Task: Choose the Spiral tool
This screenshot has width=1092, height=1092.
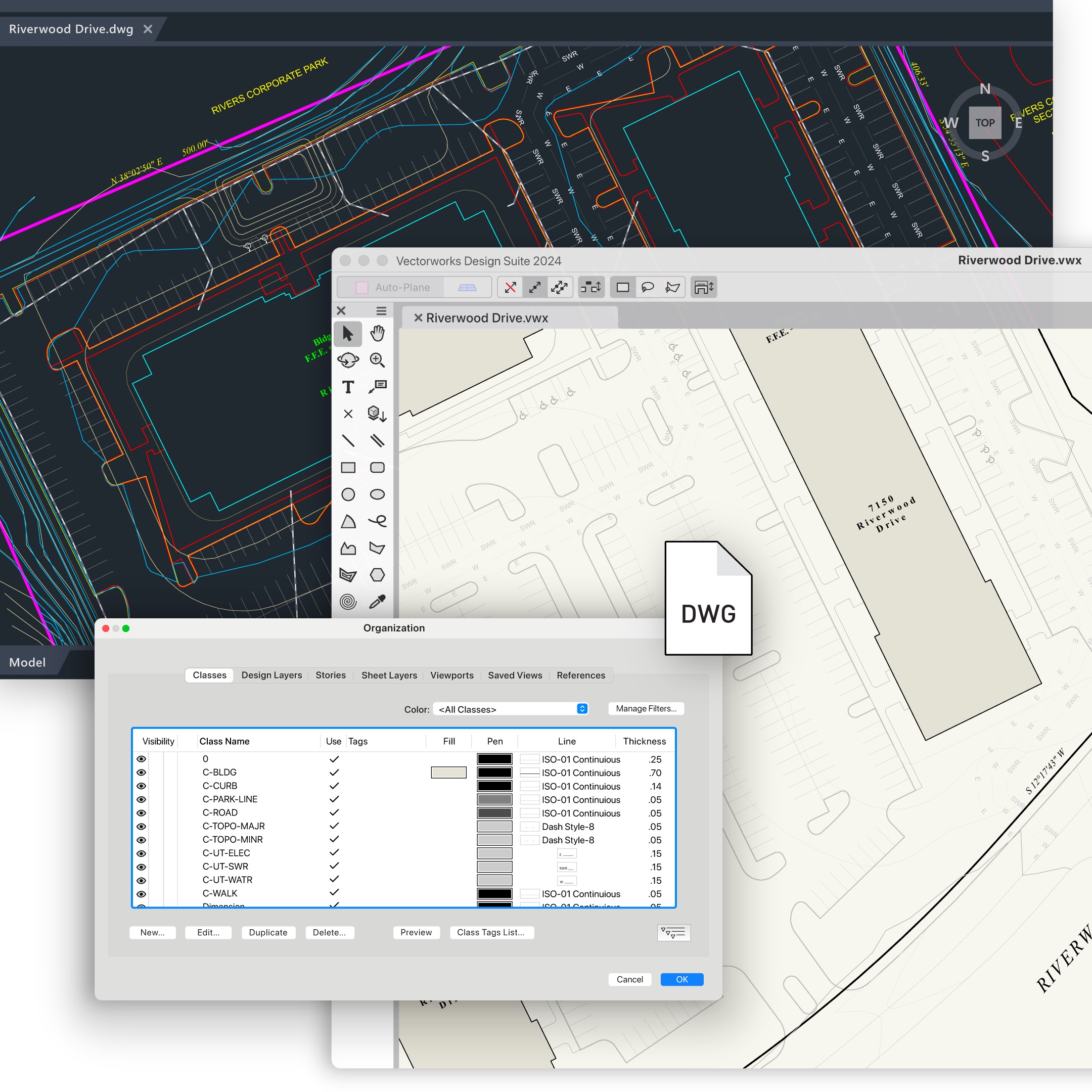Action: (348, 602)
